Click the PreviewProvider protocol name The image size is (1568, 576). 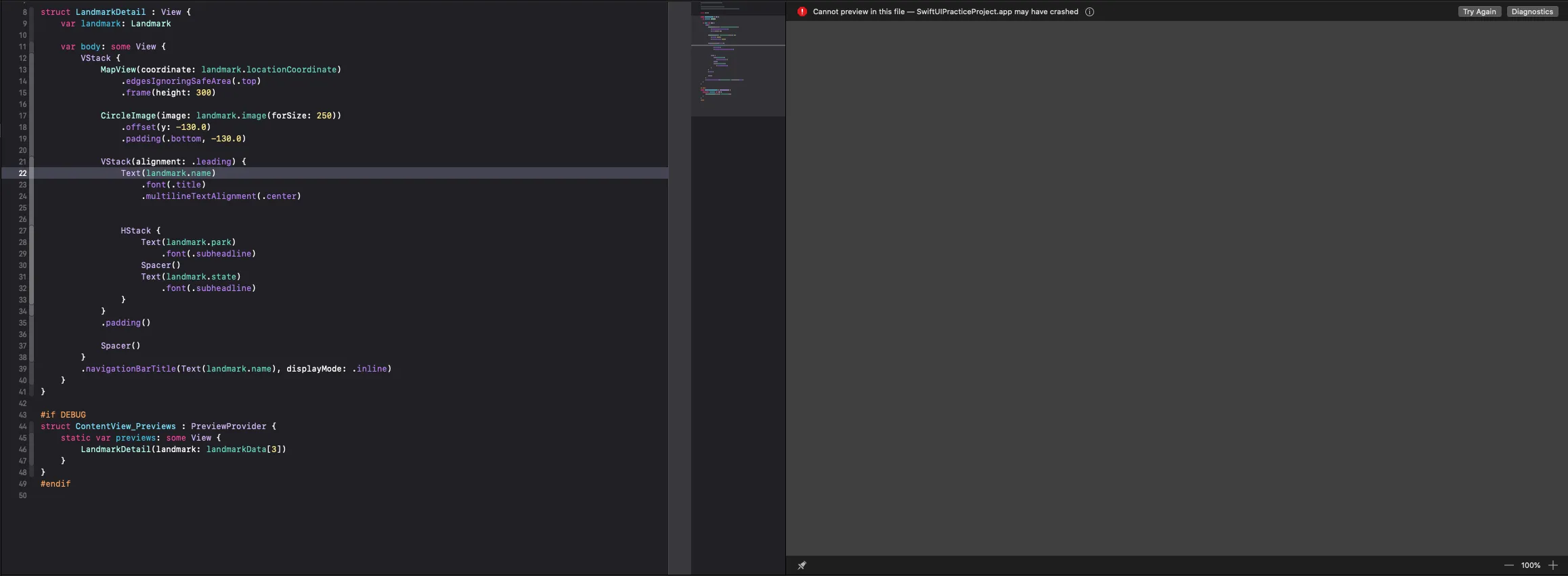(229, 426)
